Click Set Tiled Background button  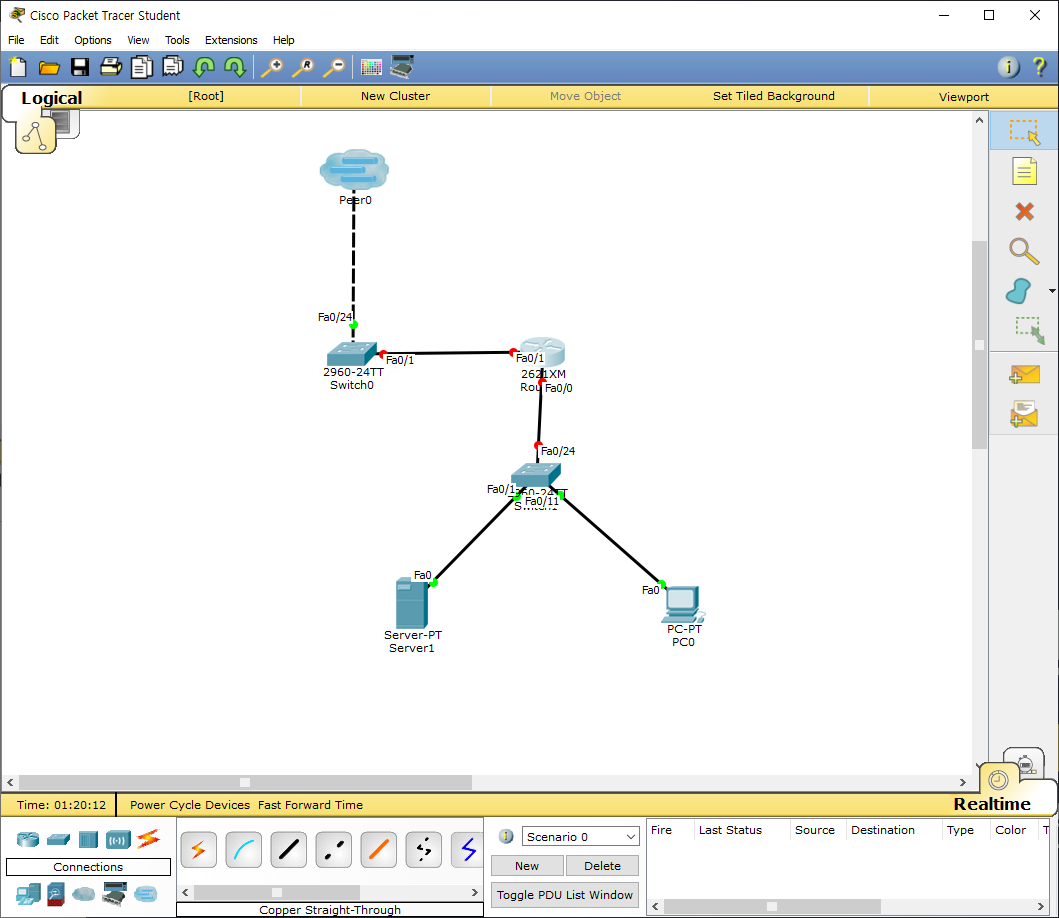(x=773, y=96)
